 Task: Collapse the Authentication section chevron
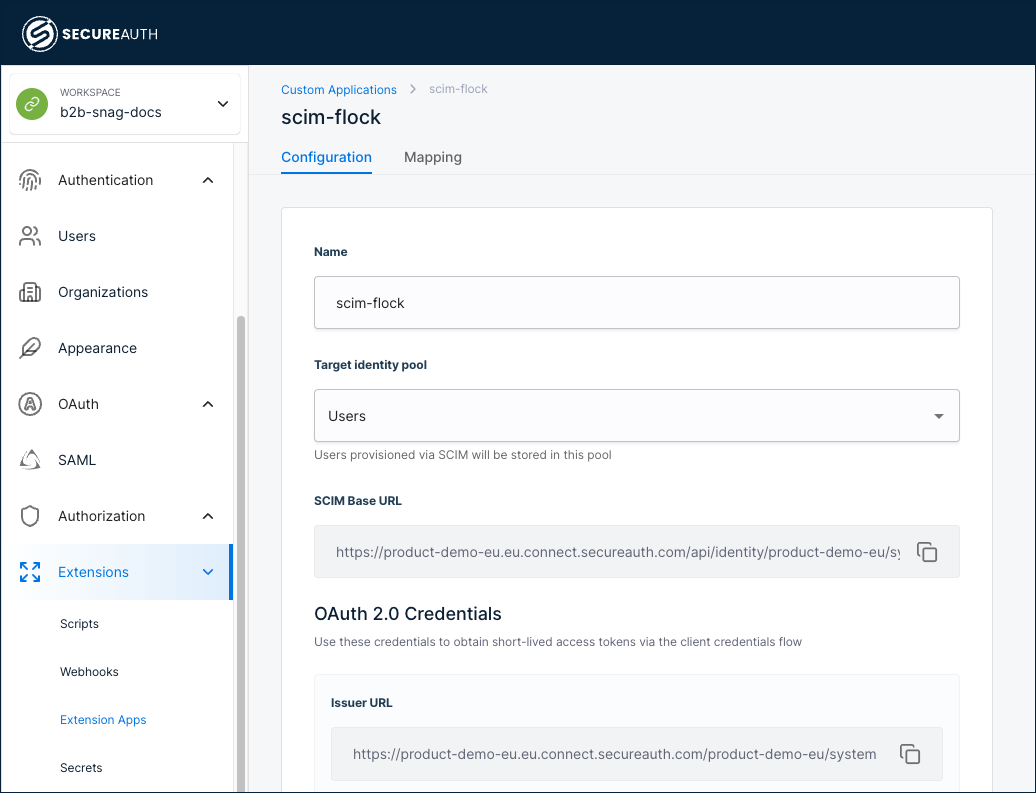pos(208,180)
